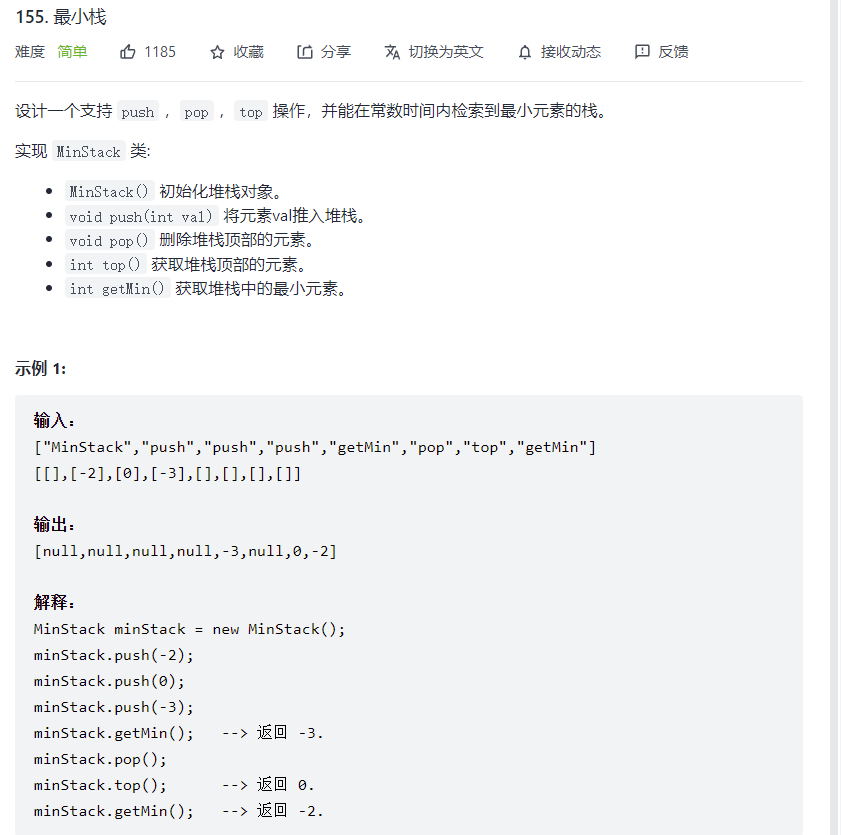Click the star favorite icon
Screen dimensions: 841x835
217,53
